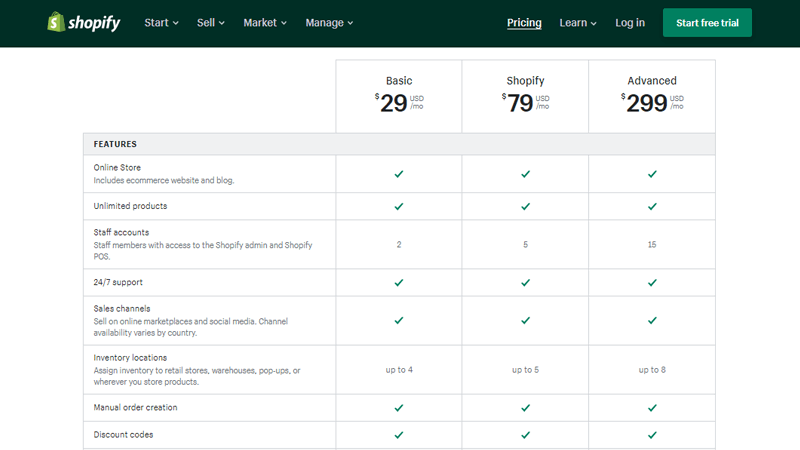Image resolution: width=800 pixels, height=450 pixels.
Task: Click Online Store checkmark under Shopify
Action: tap(526, 174)
